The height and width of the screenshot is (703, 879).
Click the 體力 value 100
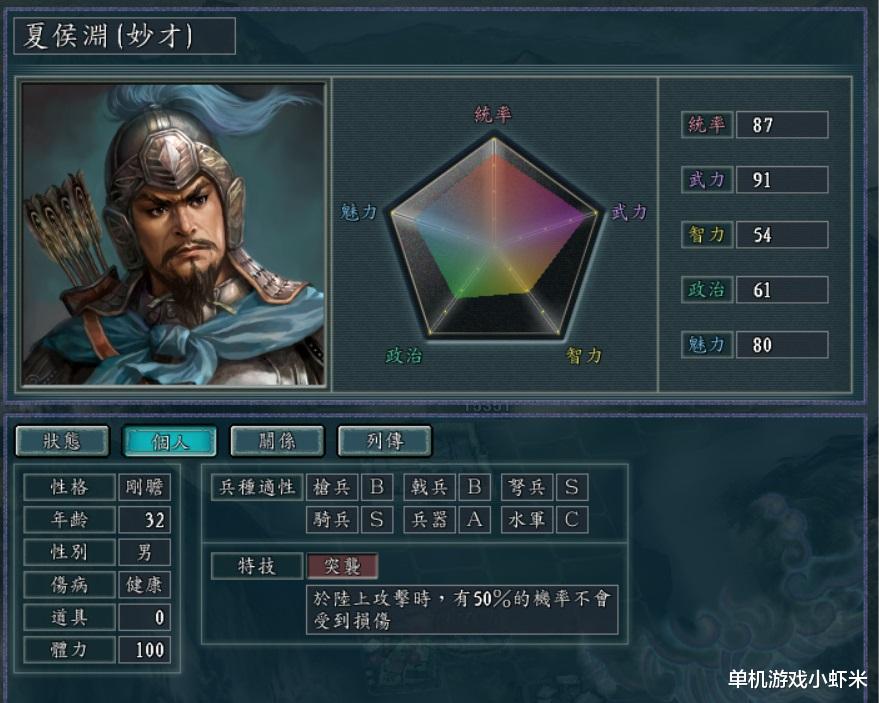(145, 650)
